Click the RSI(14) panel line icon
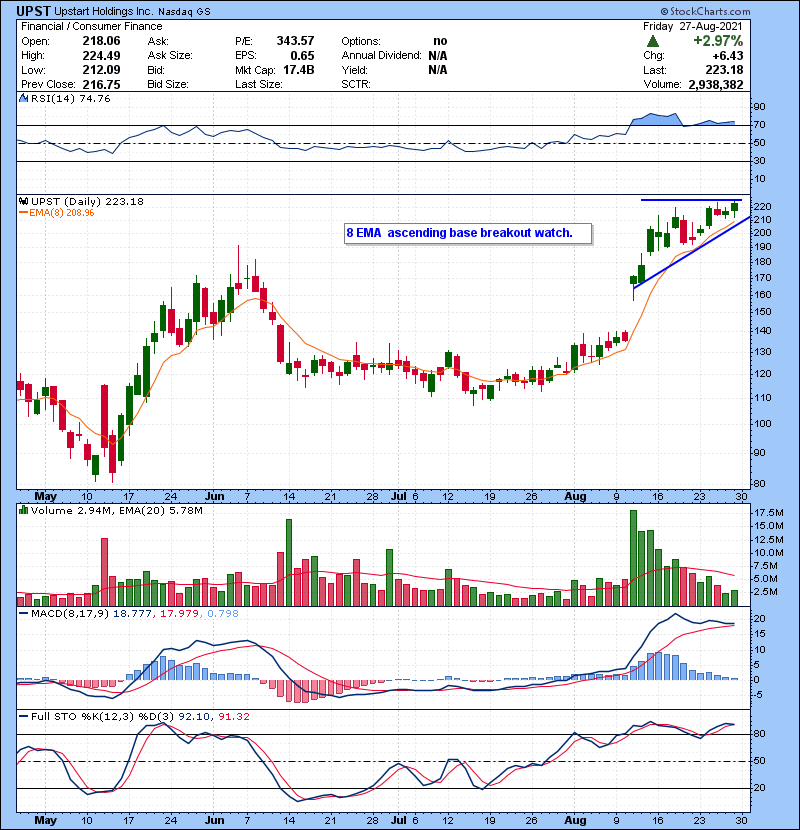Image resolution: width=800 pixels, height=830 pixels. (23, 98)
